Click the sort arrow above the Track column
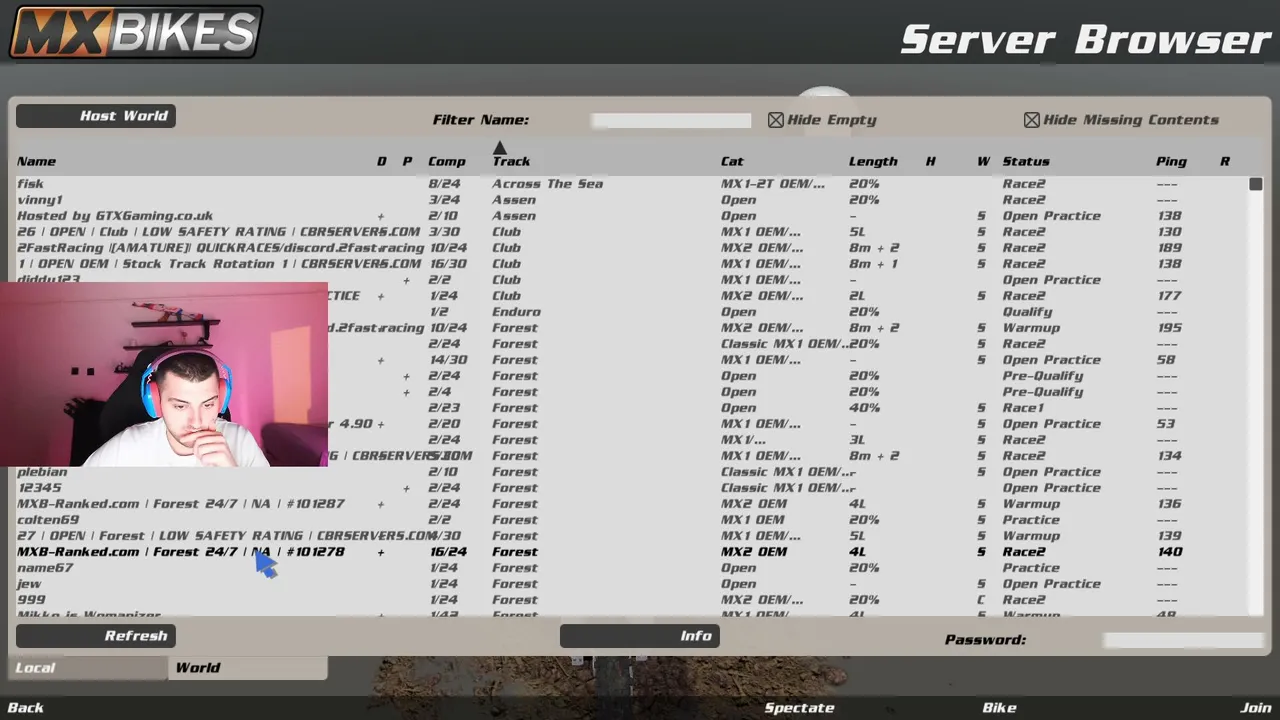The height and width of the screenshot is (720, 1280). click(500, 148)
